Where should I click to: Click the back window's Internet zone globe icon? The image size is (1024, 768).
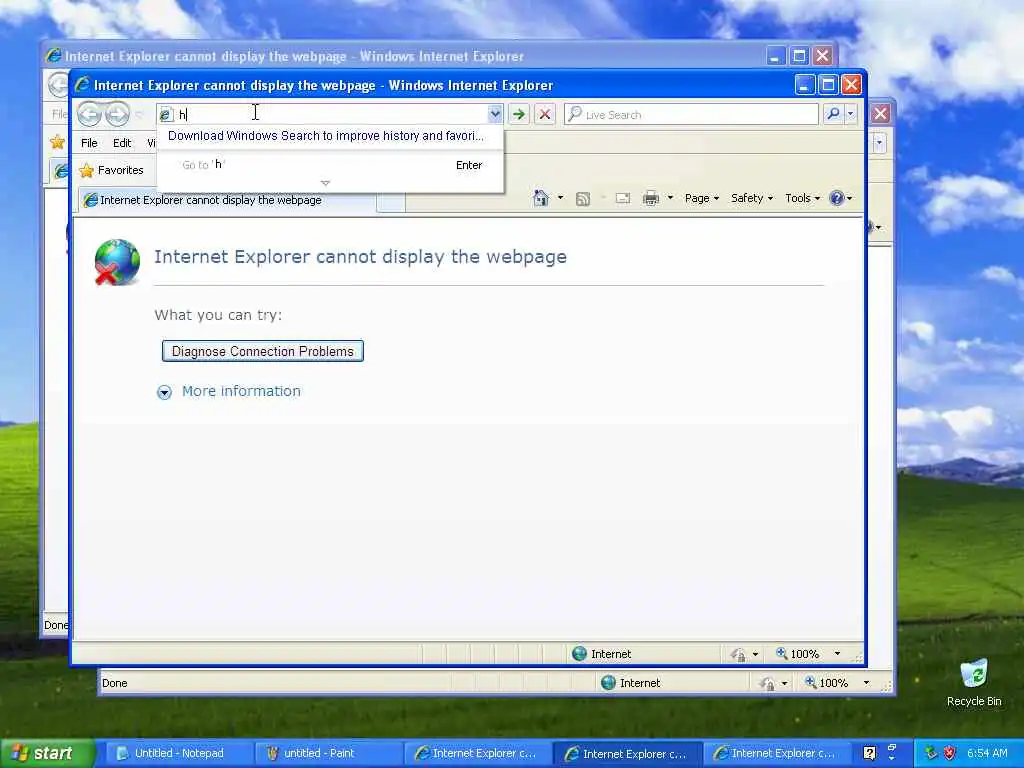point(608,682)
